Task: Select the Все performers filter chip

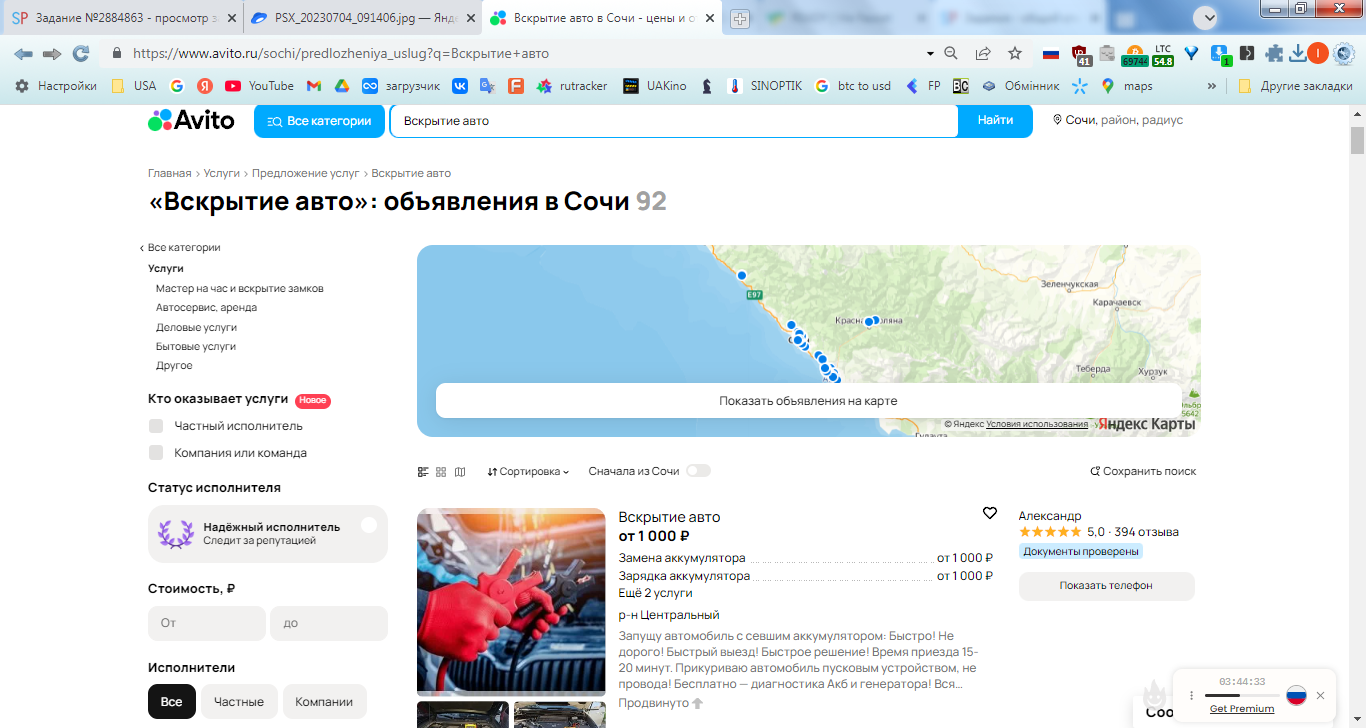Action: click(x=172, y=701)
